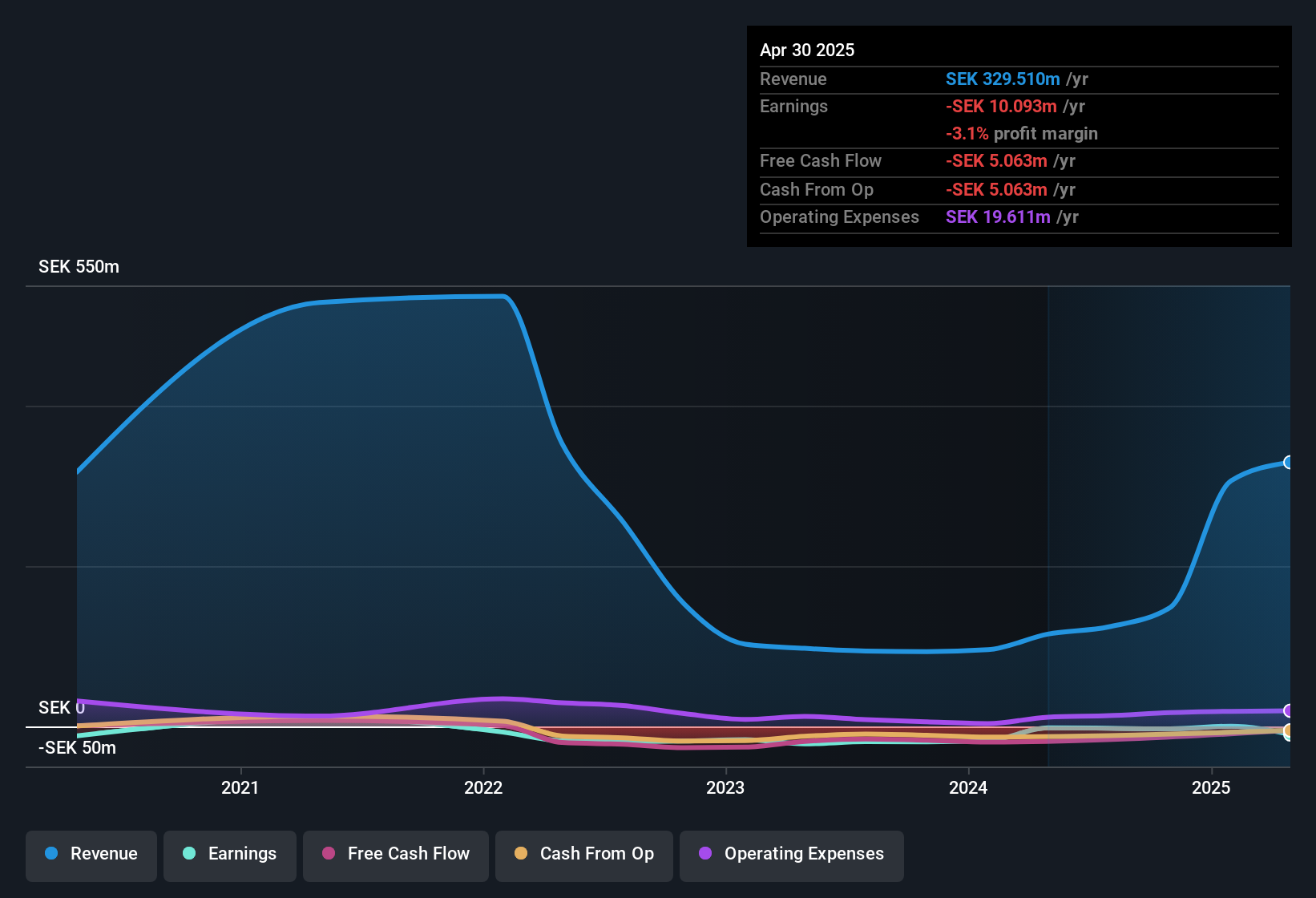Click the -3.1% profit margin text

(1022, 133)
